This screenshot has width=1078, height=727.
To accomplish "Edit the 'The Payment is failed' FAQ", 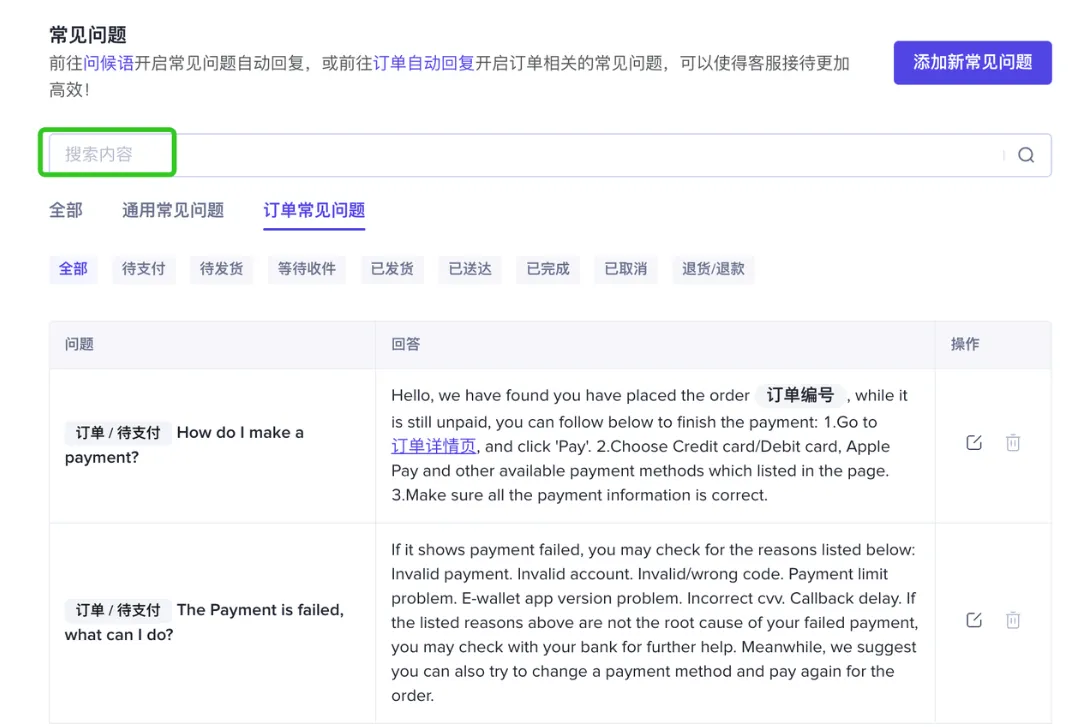I will [x=974, y=620].
